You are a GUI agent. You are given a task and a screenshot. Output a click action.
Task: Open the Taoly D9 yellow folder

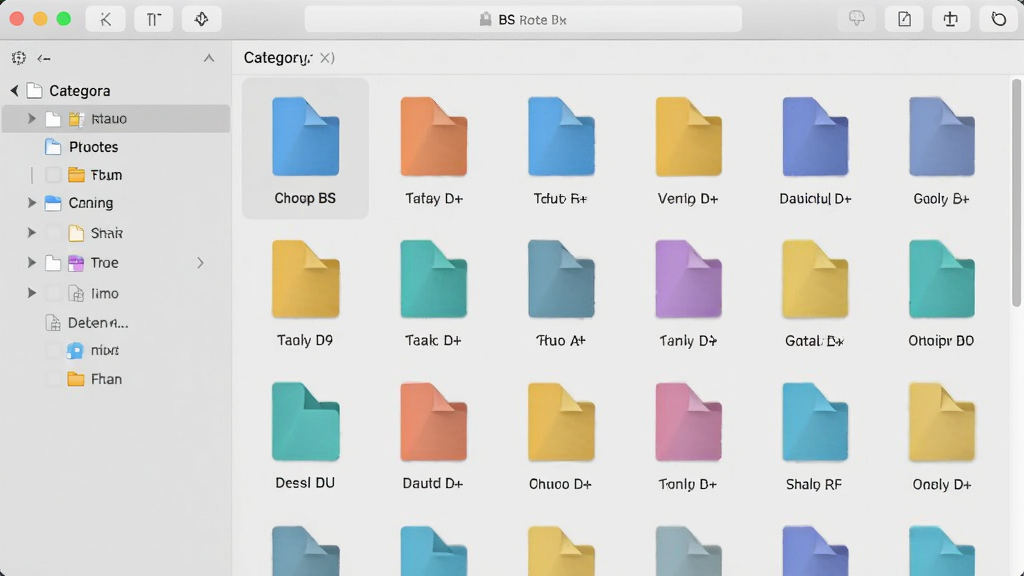click(305, 279)
